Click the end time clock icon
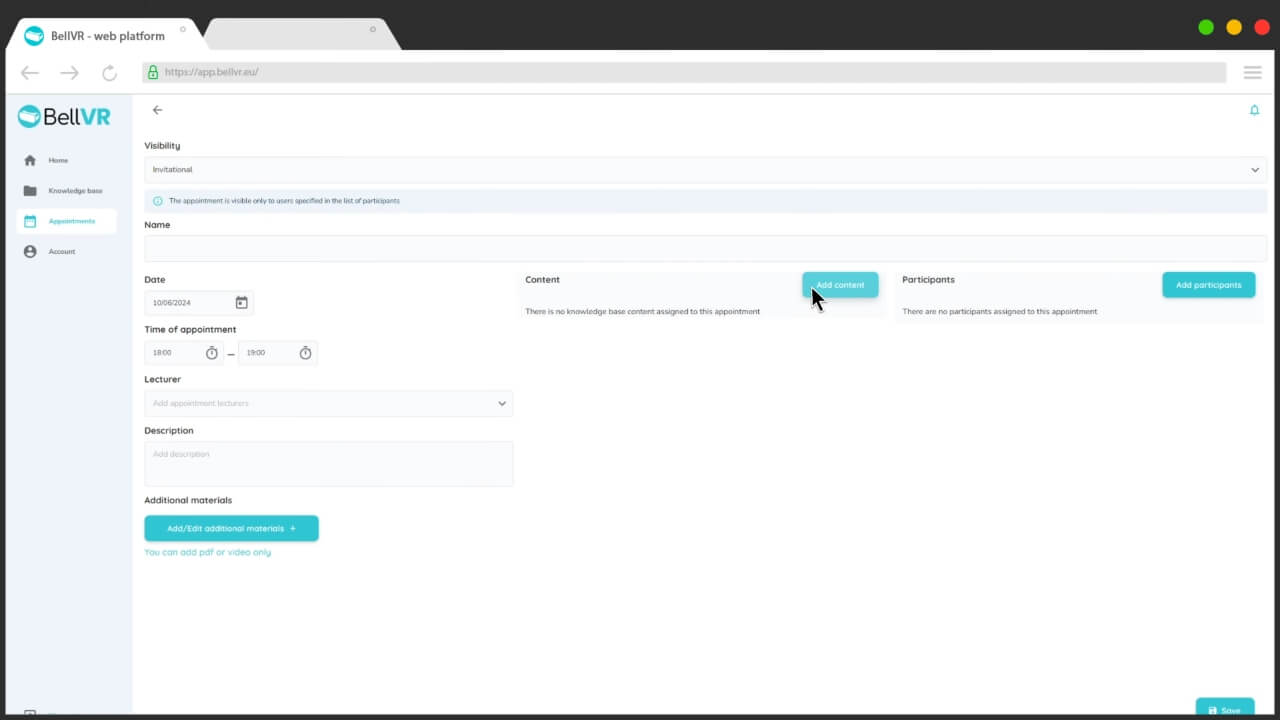Viewport: 1280px width, 720px height. click(x=306, y=353)
